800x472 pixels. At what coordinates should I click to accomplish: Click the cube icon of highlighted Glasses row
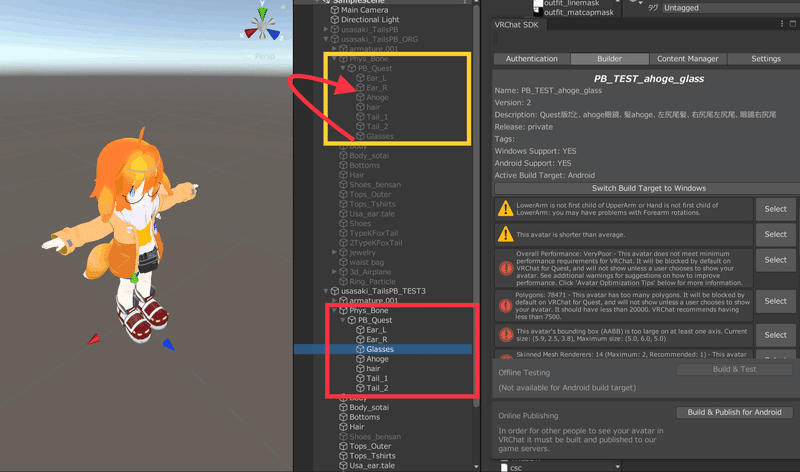[360, 349]
